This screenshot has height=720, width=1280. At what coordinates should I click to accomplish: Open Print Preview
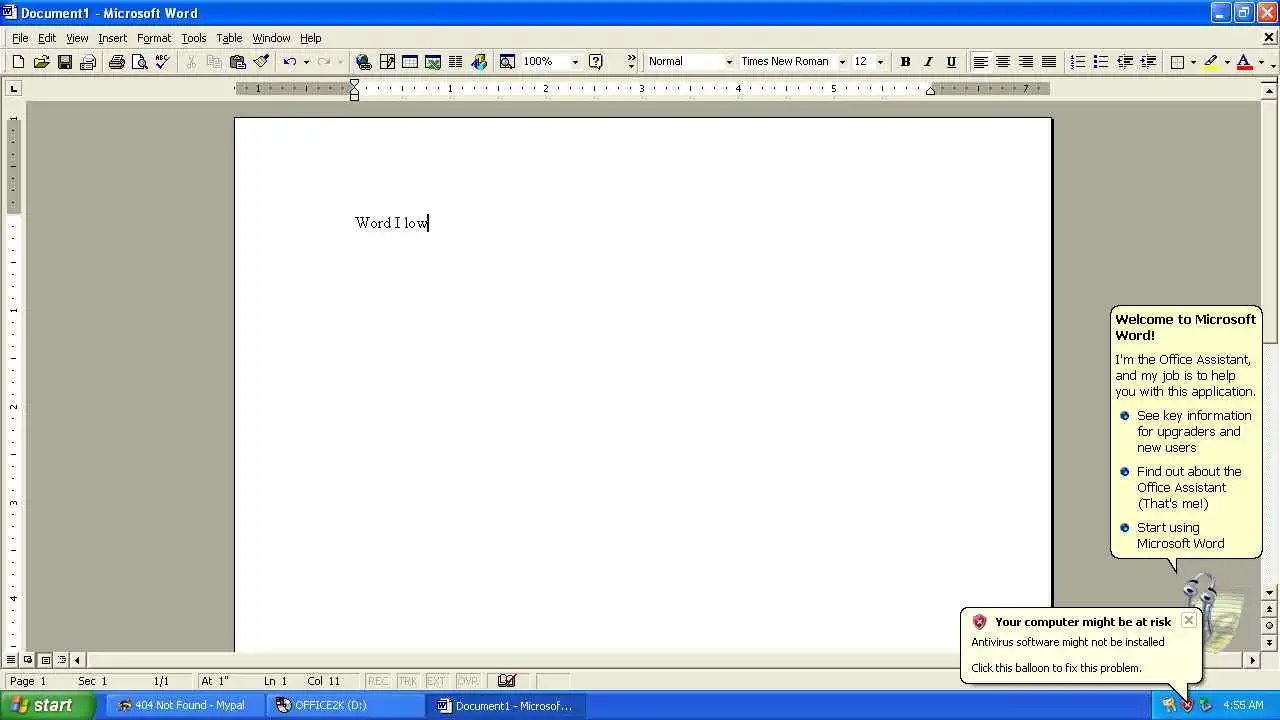[139, 62]
